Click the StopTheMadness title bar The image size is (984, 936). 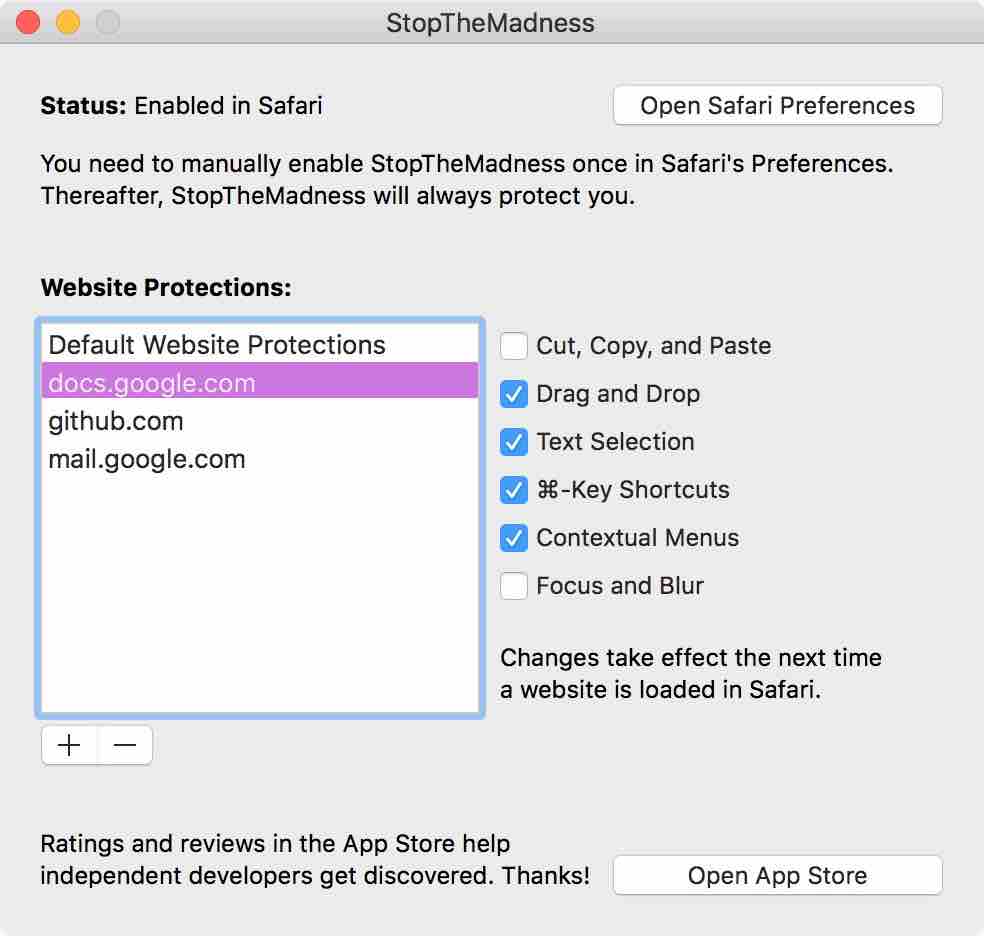(x=492, y=21)
